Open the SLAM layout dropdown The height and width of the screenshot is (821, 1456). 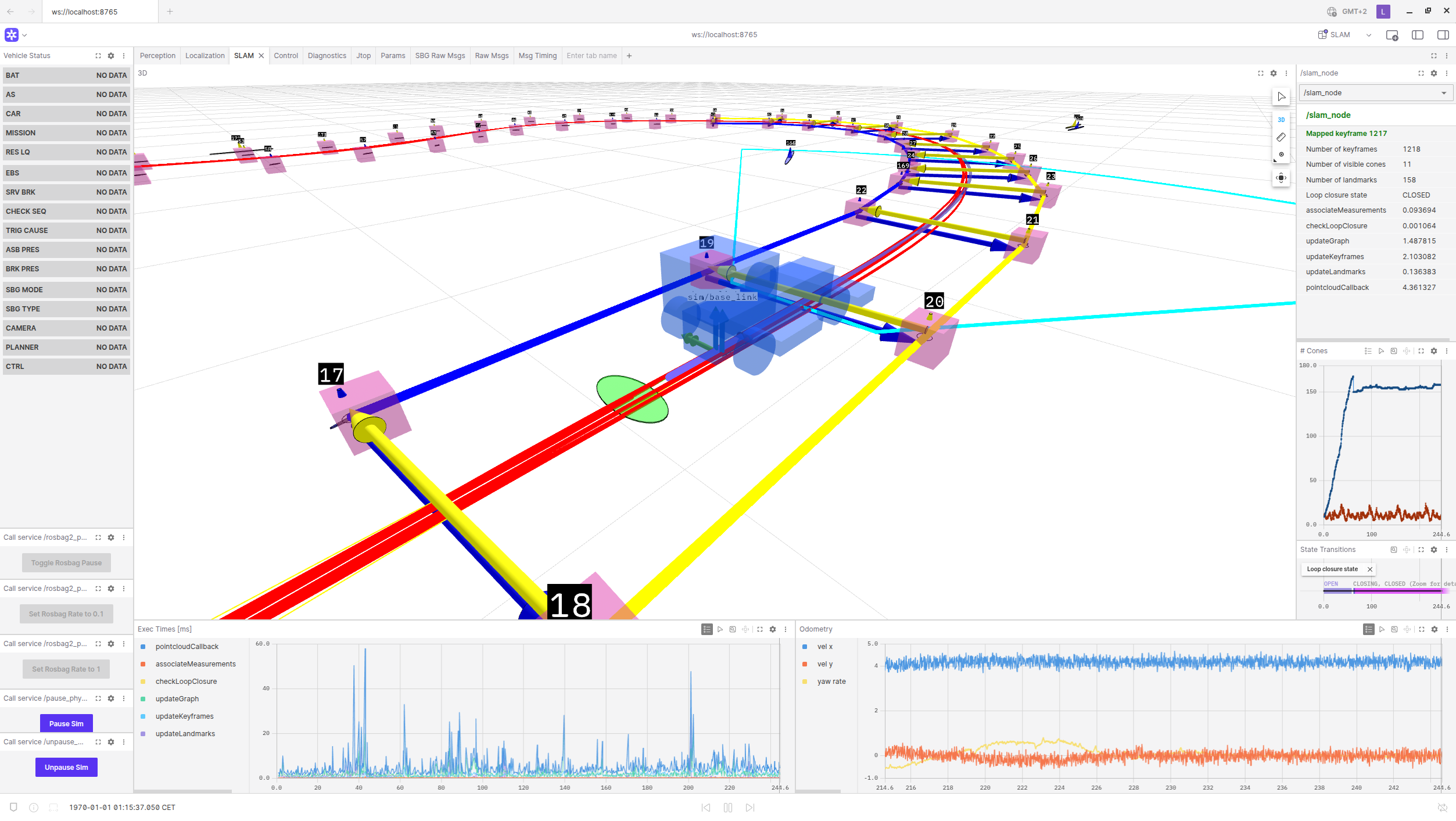pyautogui.click(x=1345, y=35)
